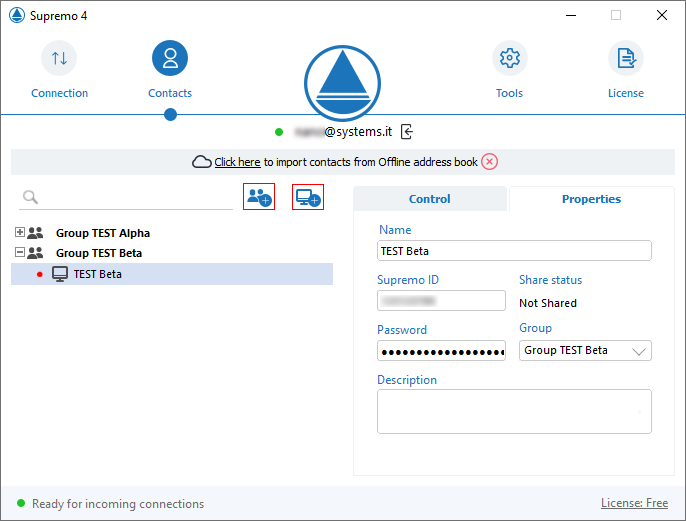This screenshot has height=521, width=686.
Task: Click the 'Not Shared' status text
Action: (x=548, y=303)
